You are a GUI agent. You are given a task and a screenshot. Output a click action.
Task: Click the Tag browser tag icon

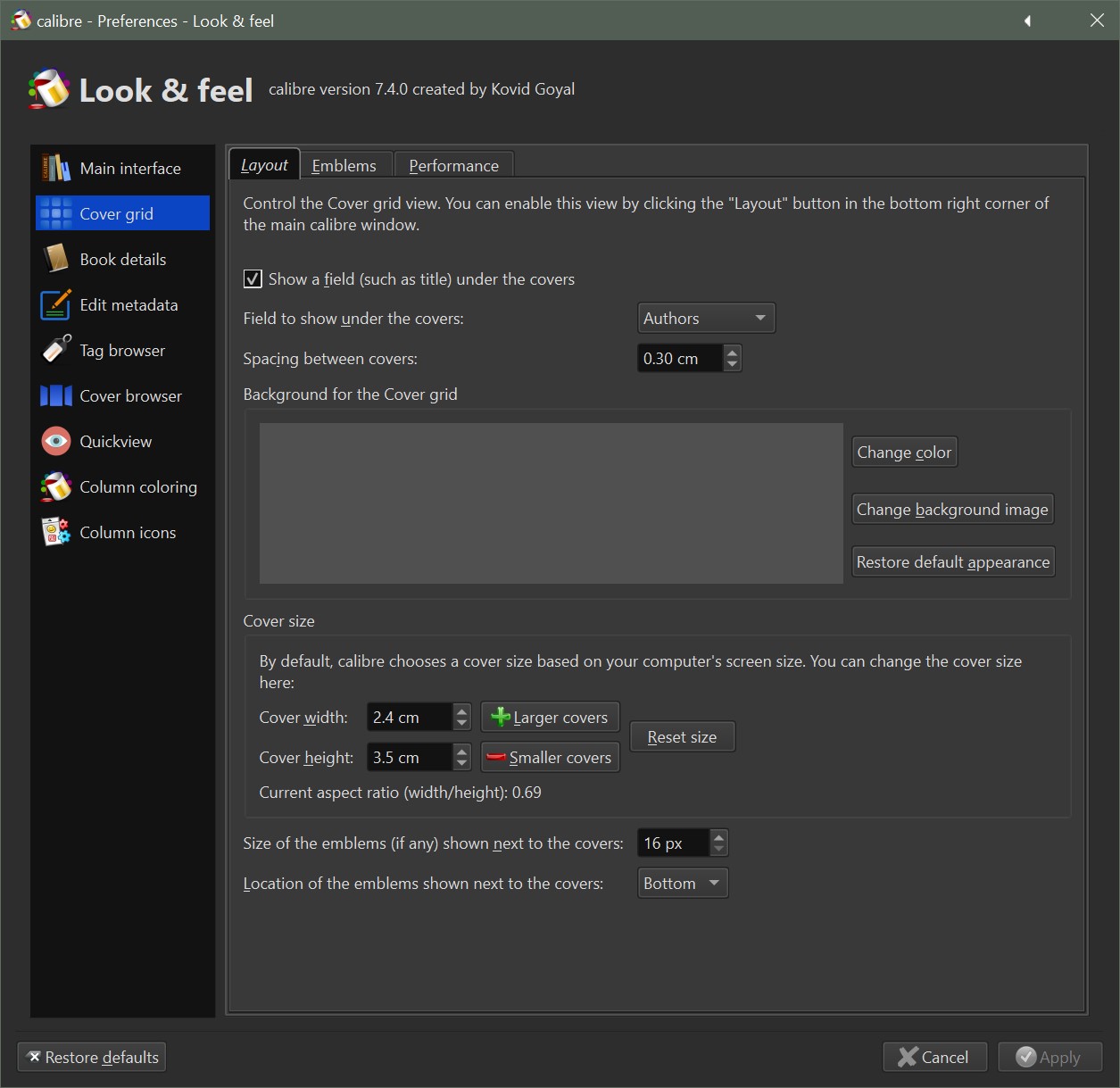pyautogui.click(x=56, y=350)
